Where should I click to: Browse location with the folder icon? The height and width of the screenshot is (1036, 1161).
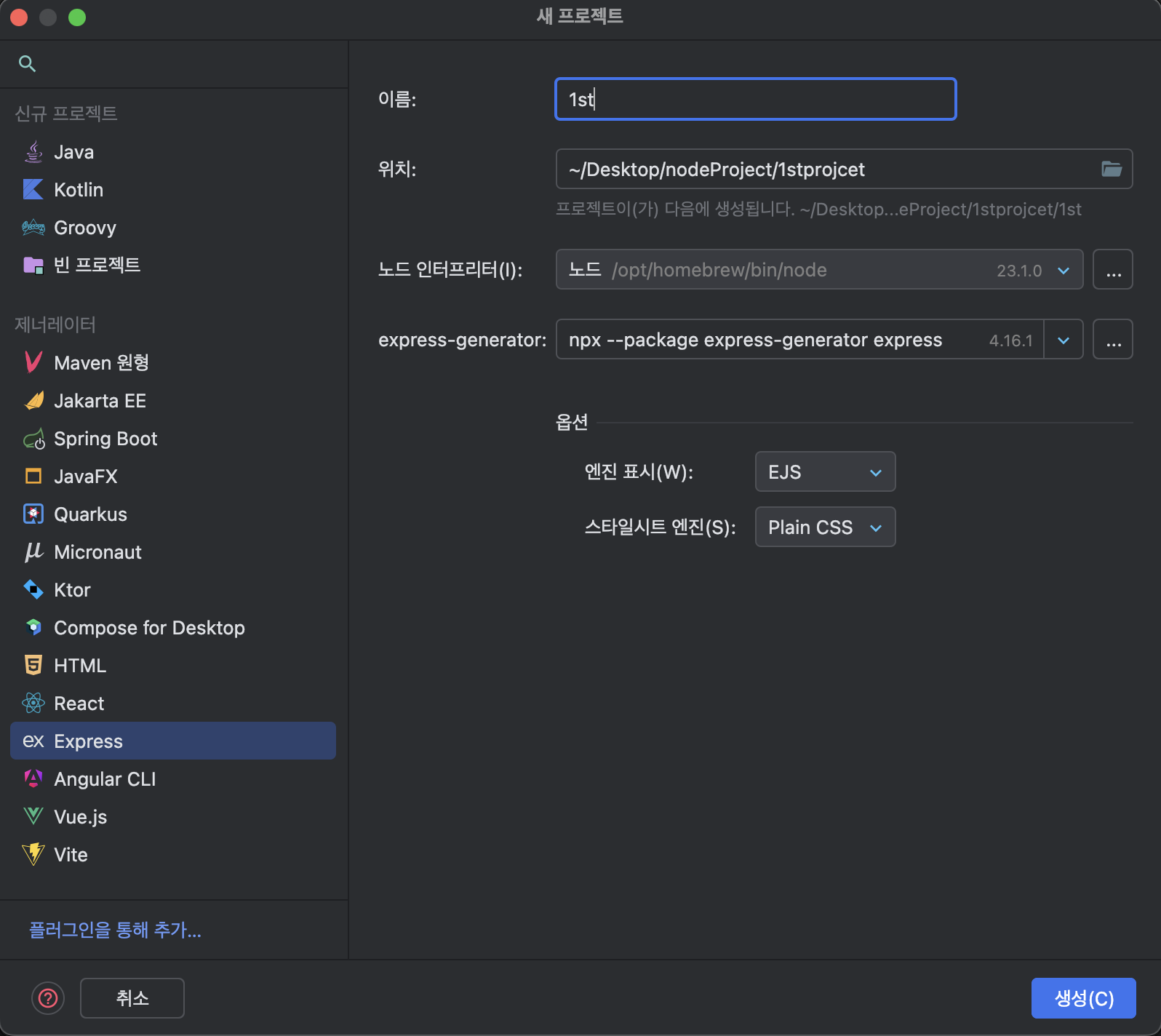tap(1112, 170)
